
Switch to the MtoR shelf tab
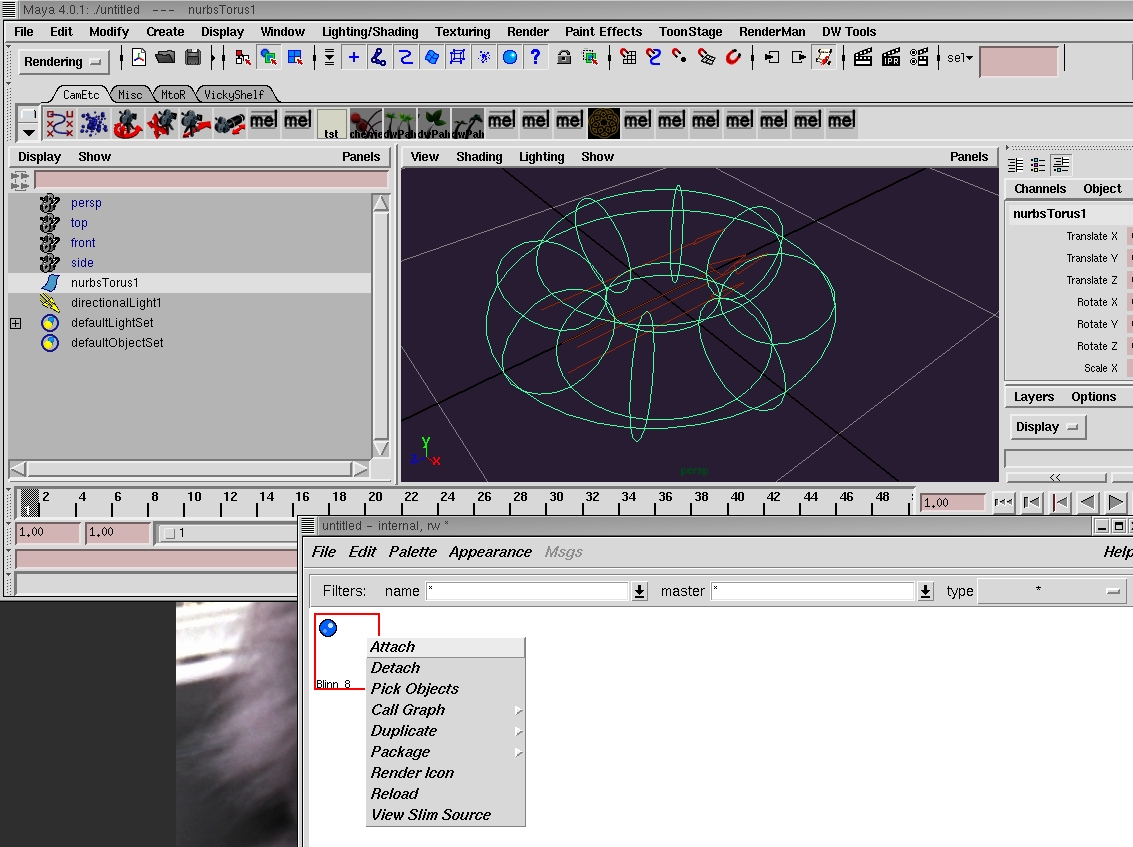(x=173, y=95)
